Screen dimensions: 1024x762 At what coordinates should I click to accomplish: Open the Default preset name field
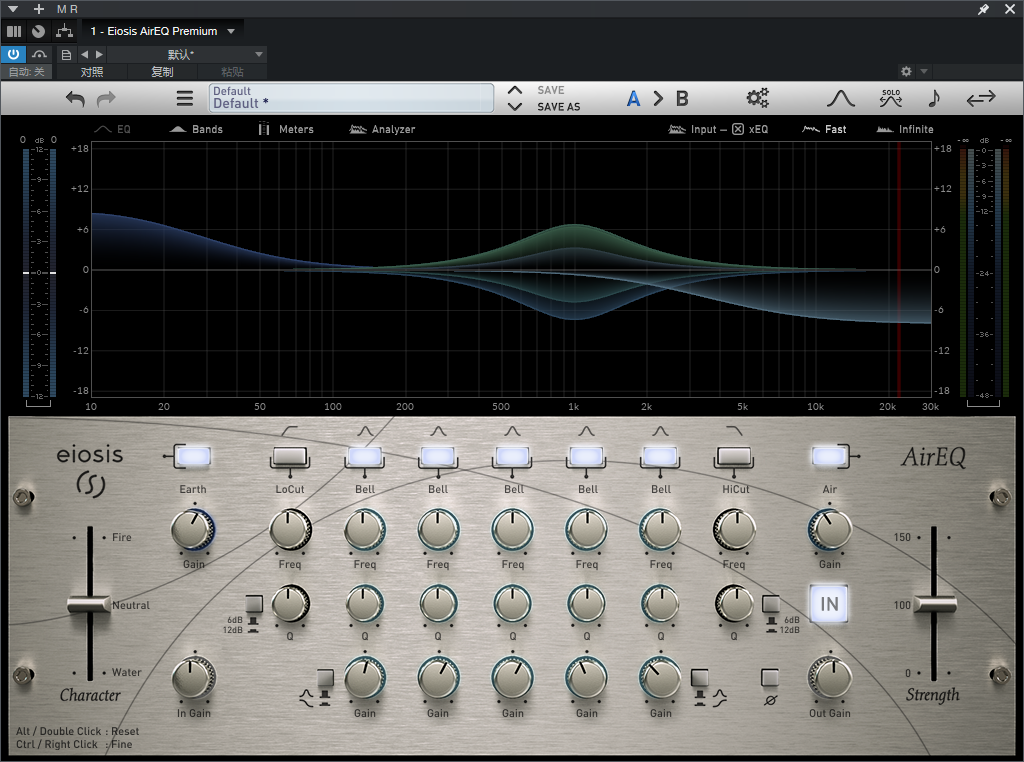point(351,98)
